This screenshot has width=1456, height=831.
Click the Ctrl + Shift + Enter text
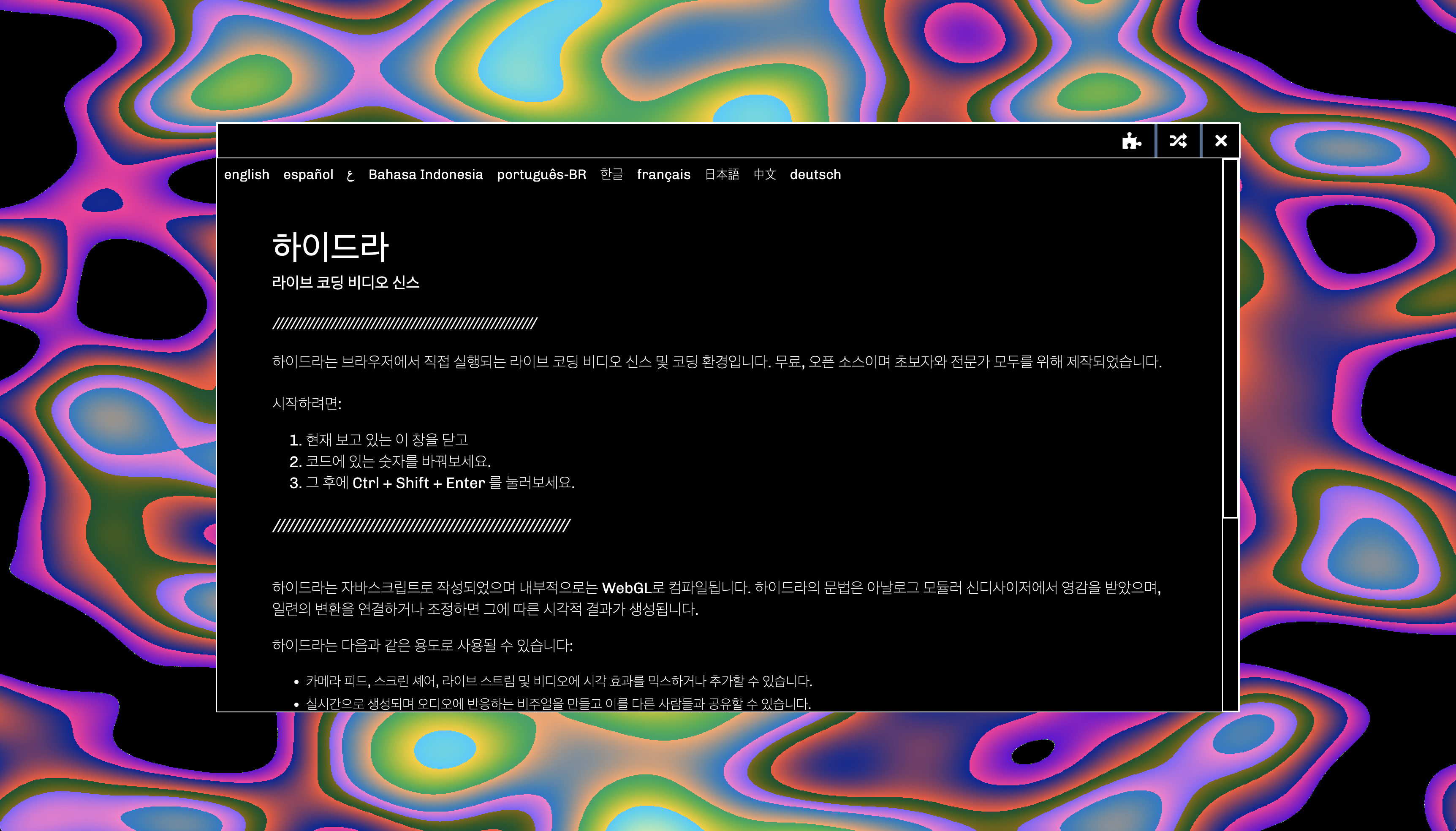point(418,483)
